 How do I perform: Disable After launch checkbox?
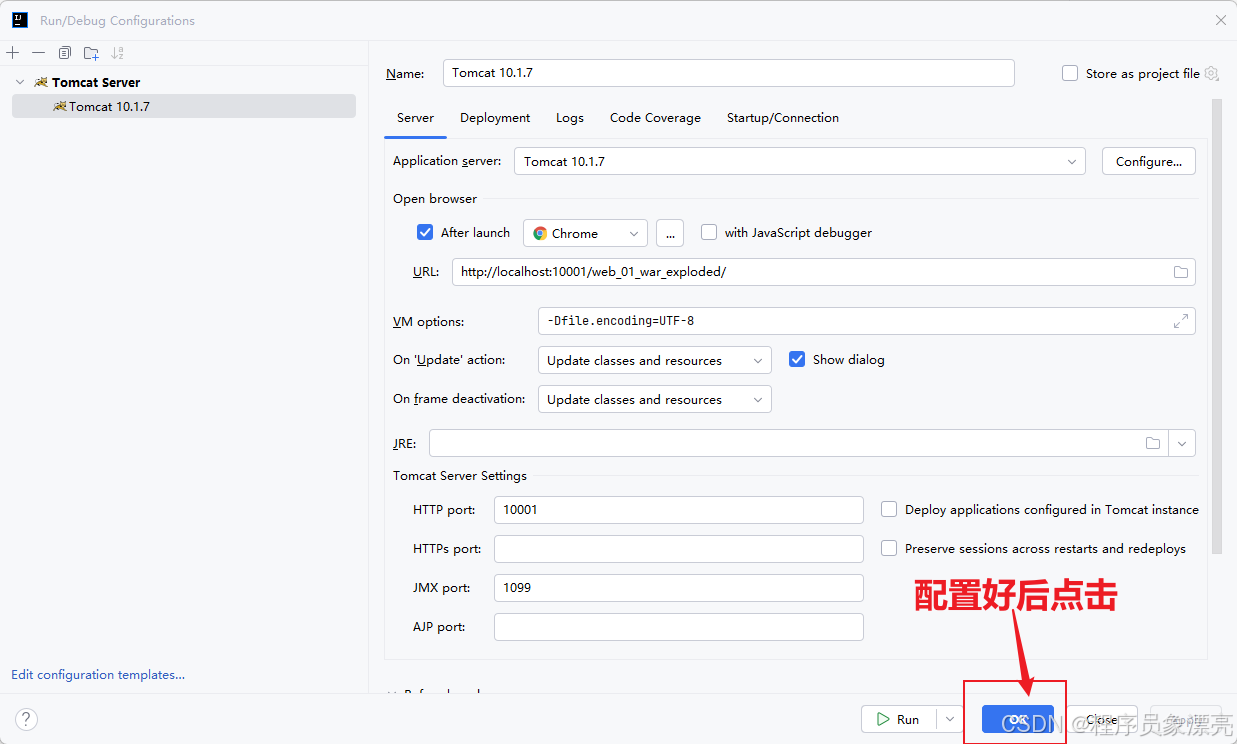(x=425, y=232)
